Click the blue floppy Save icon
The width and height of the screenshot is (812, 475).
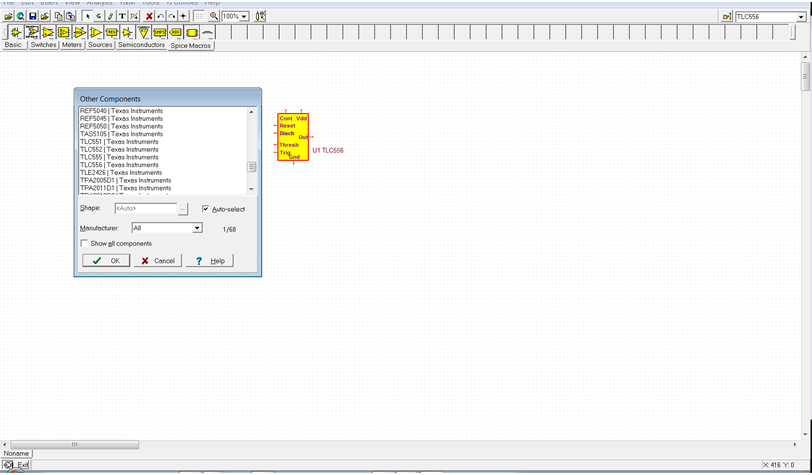pyautogui.click(x=33, y=17)
